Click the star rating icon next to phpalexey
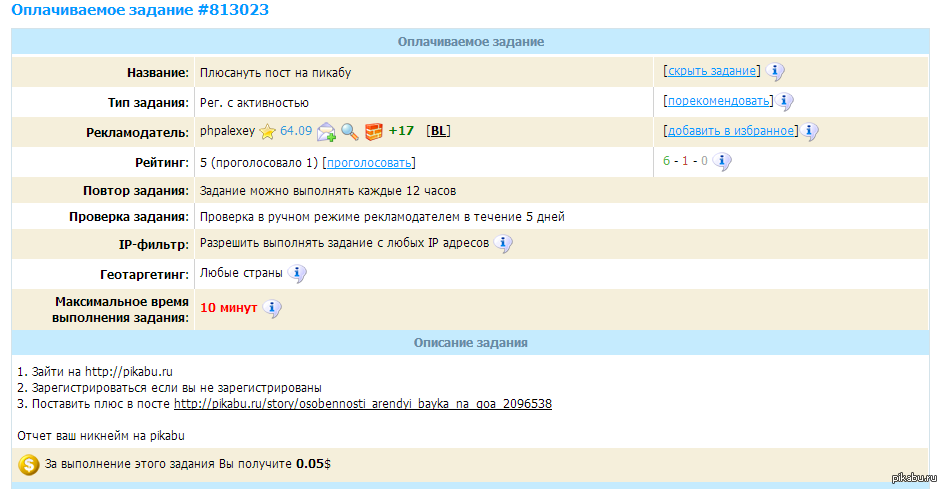 coord(267,131)
